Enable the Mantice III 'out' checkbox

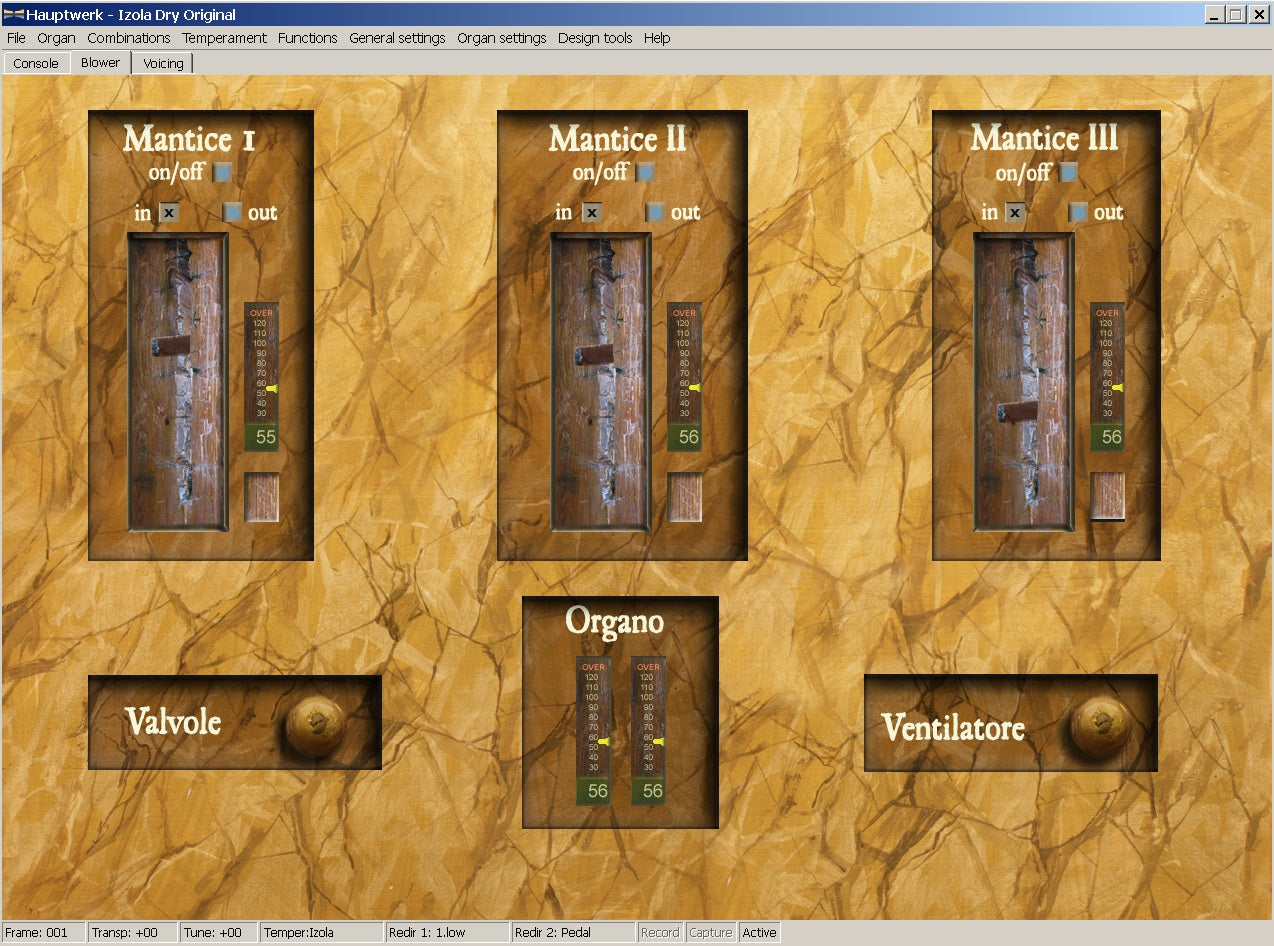click(1079, 212)
